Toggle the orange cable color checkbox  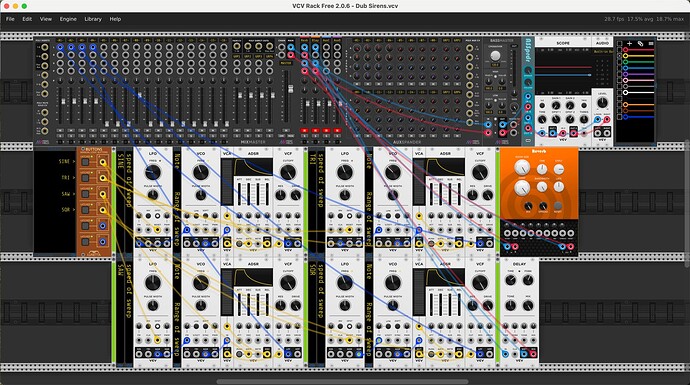point(620,104)
